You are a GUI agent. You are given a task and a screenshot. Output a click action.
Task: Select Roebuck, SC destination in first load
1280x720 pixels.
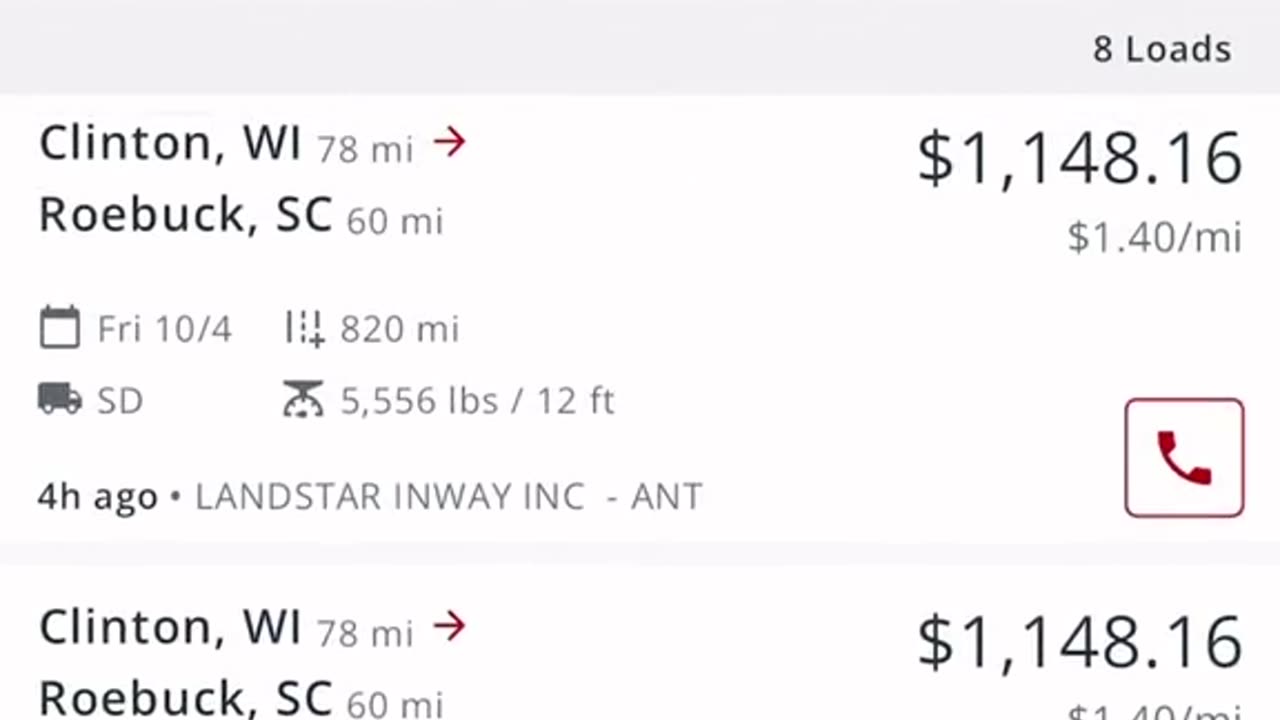click(185, 214)
